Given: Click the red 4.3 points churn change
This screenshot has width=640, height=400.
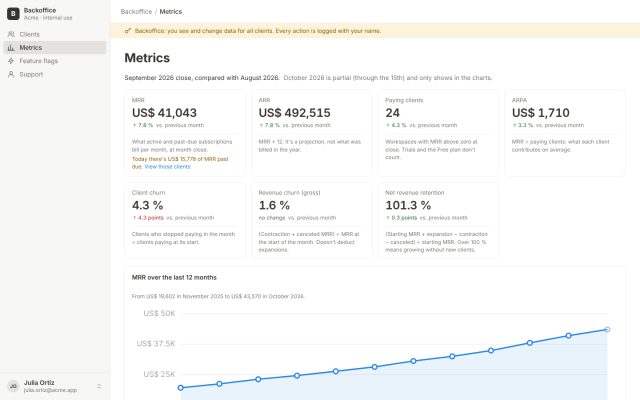Looking at the screenshot, I should pos(148,218).
